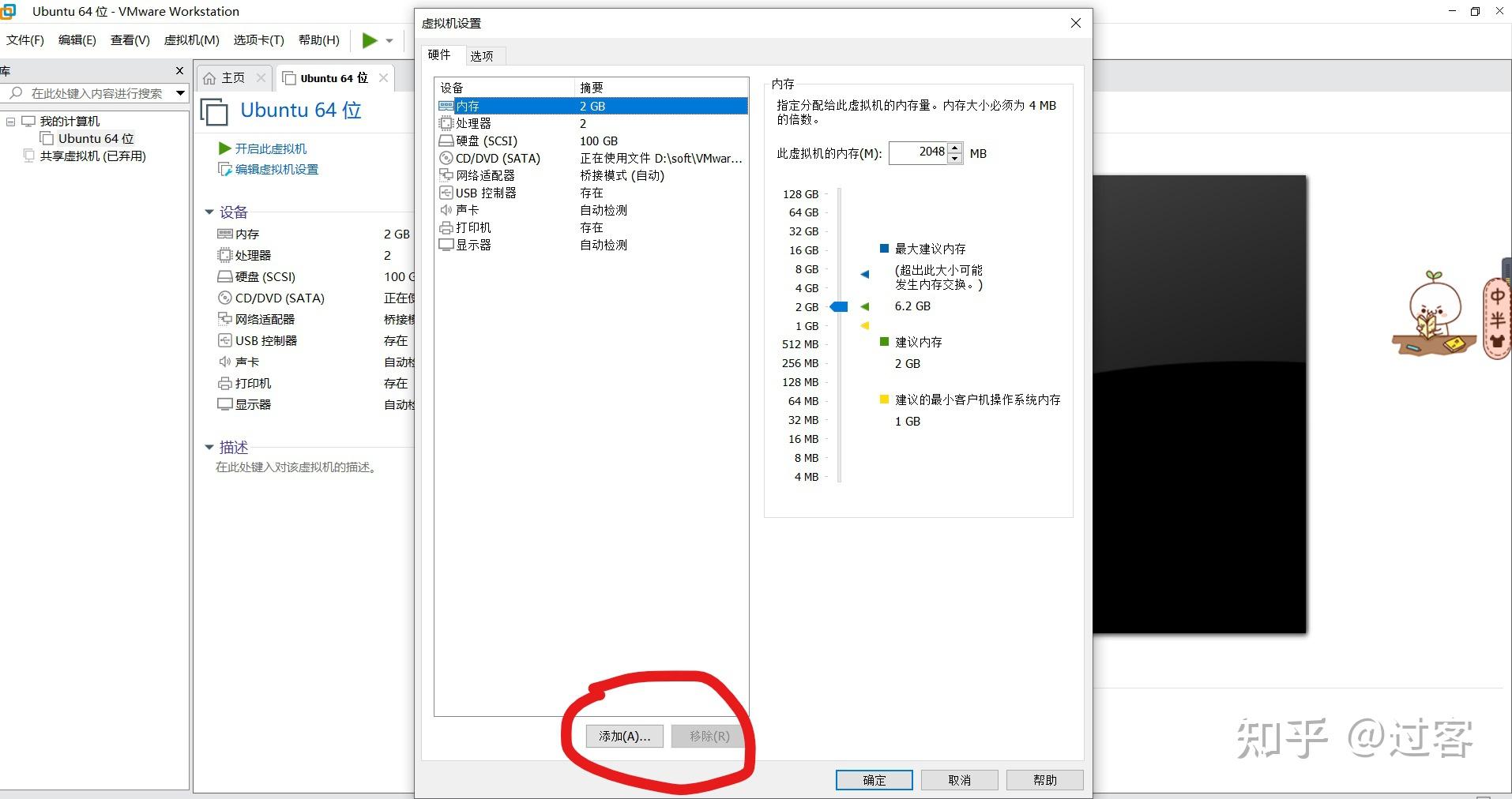Open dropdown arrow next to power-on button

click(x=389, y=41)
